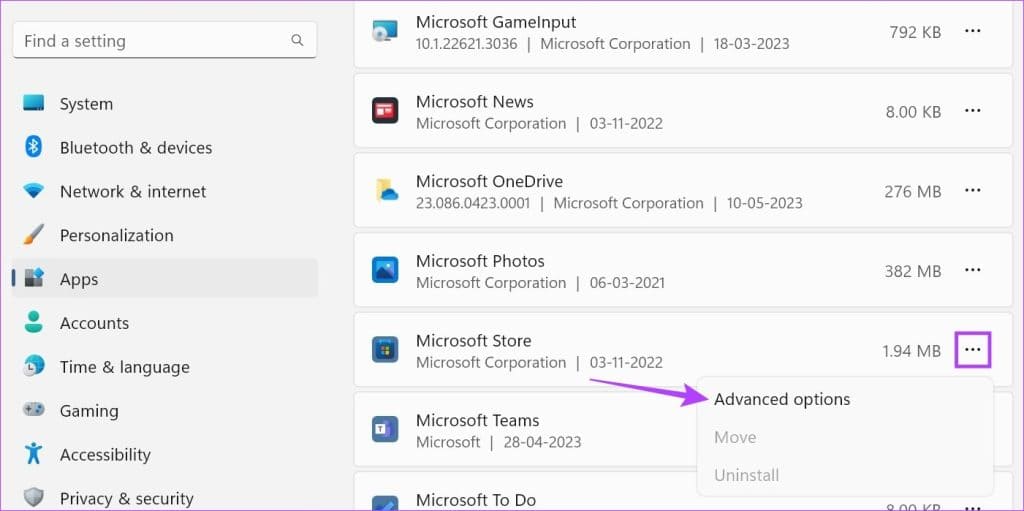Open System settings category
This screenshot has width=1024, height=511.
pos(86,104)
